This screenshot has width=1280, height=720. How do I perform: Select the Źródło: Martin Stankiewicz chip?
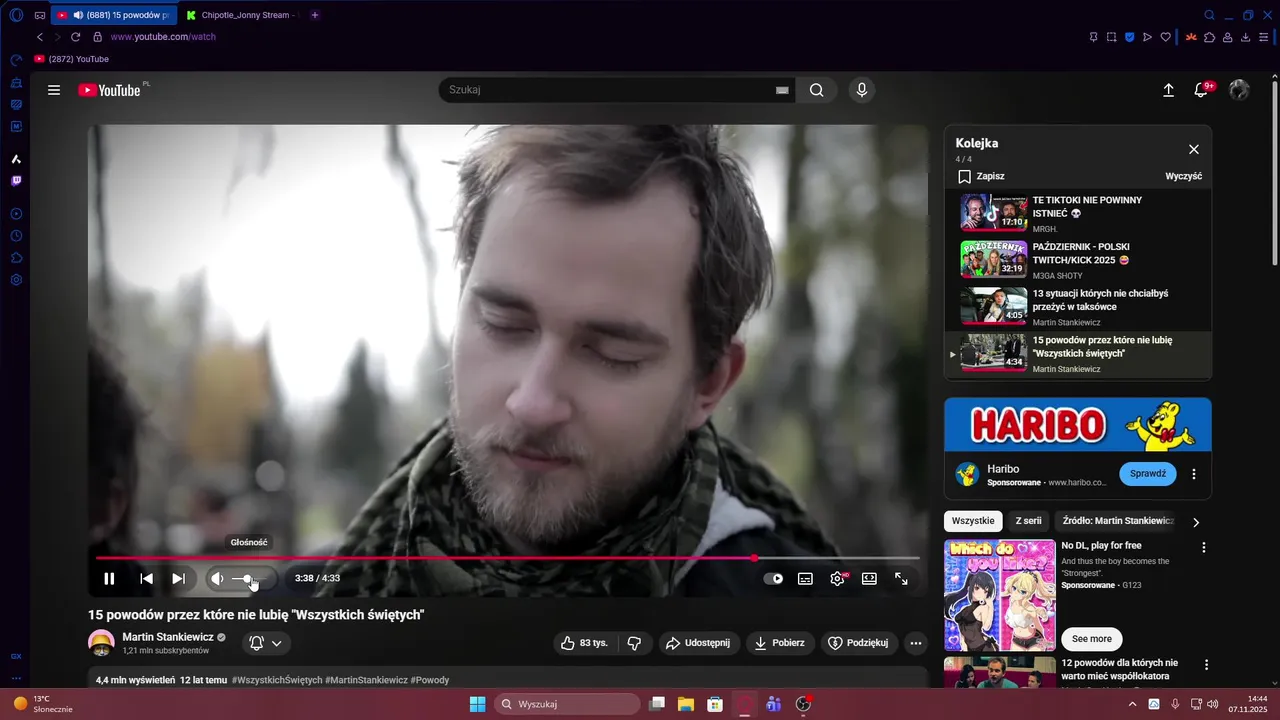tap(1117, 521)
